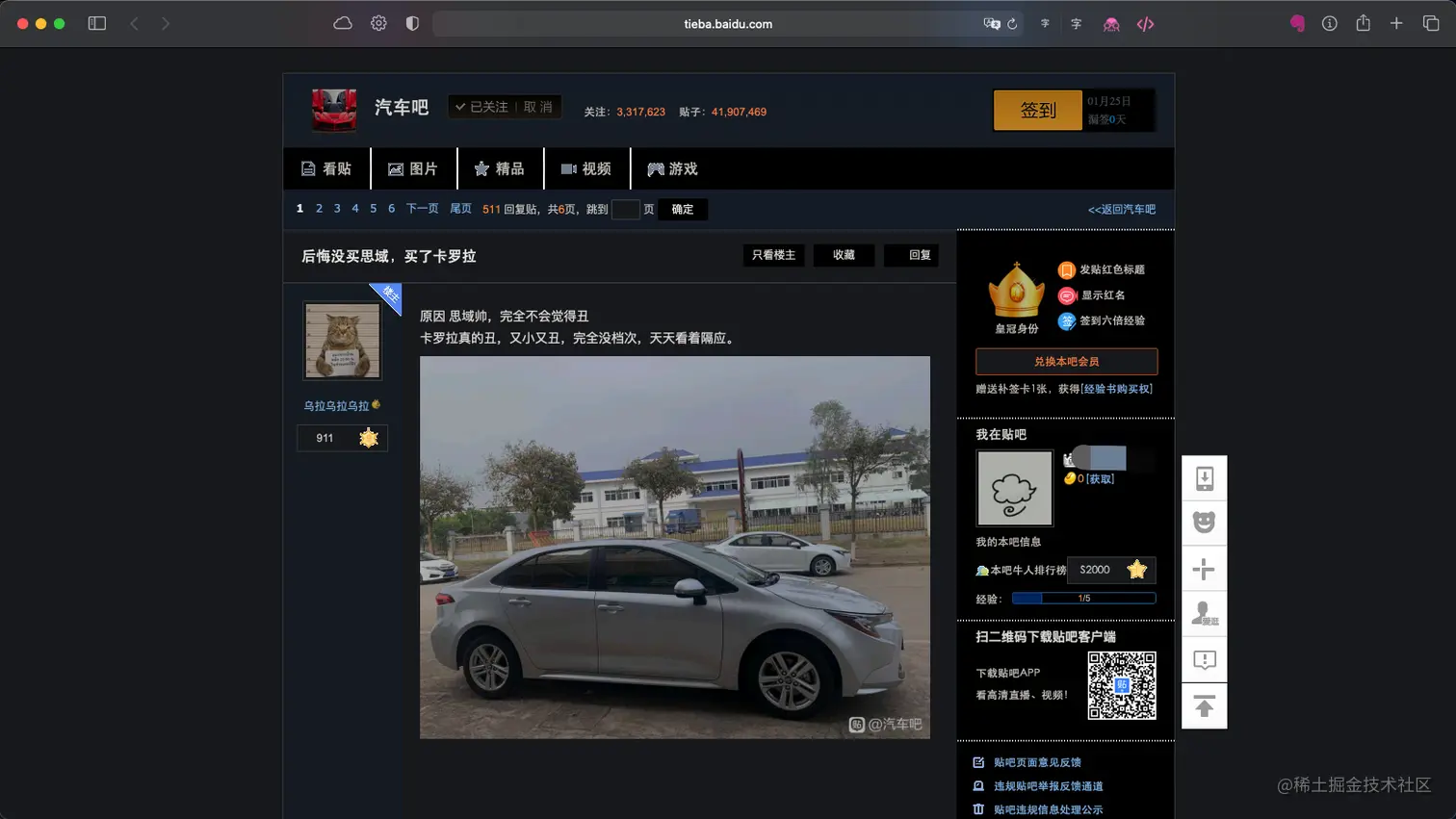1456x819 pixels.
Task: Go to page 3 of replies
Action: pyautogui.click(x=337, y=209)
